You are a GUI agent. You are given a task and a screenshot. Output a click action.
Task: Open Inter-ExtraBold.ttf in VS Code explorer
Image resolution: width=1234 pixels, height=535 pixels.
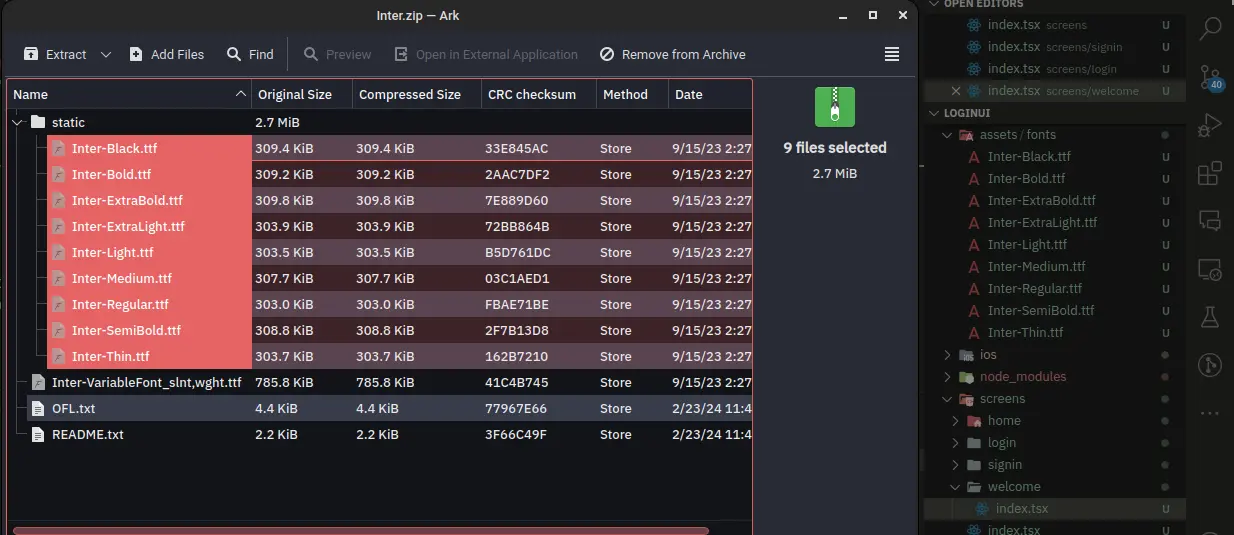click(1041, 201)
